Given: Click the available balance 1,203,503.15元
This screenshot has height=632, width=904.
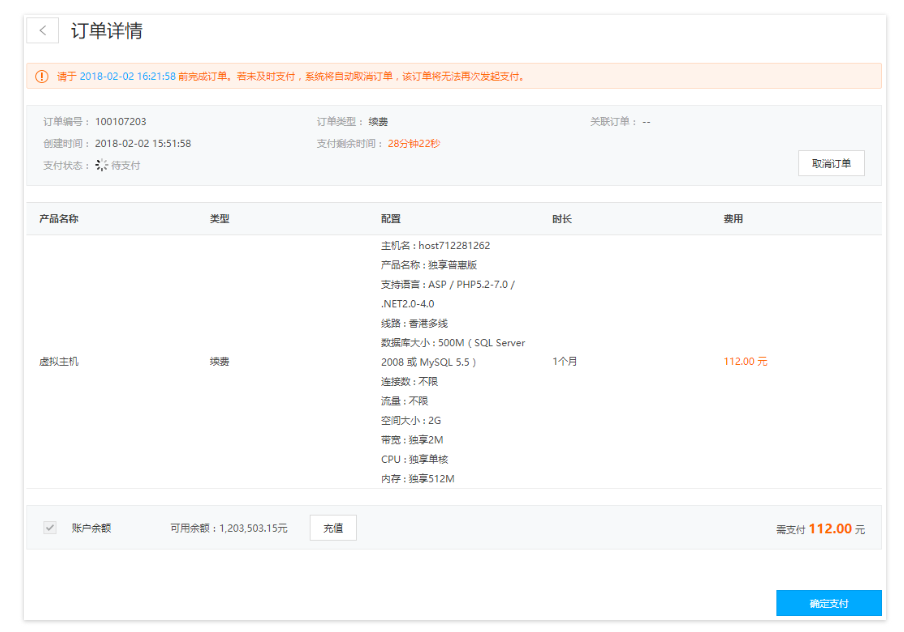Looking at the screenshot, I should (x=253, y=528).
